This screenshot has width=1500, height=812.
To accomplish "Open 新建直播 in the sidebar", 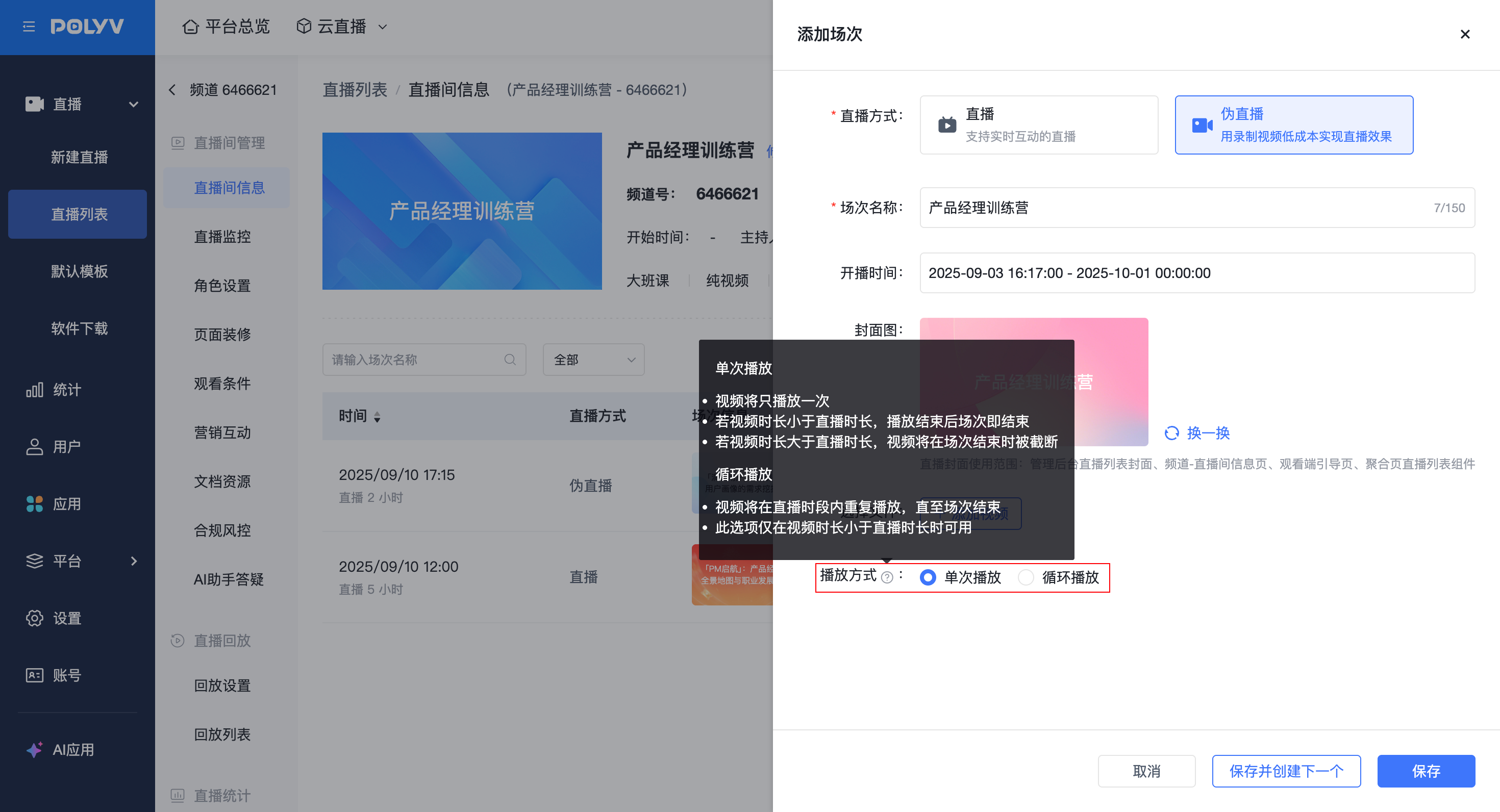I will click(x=79, y=157).
